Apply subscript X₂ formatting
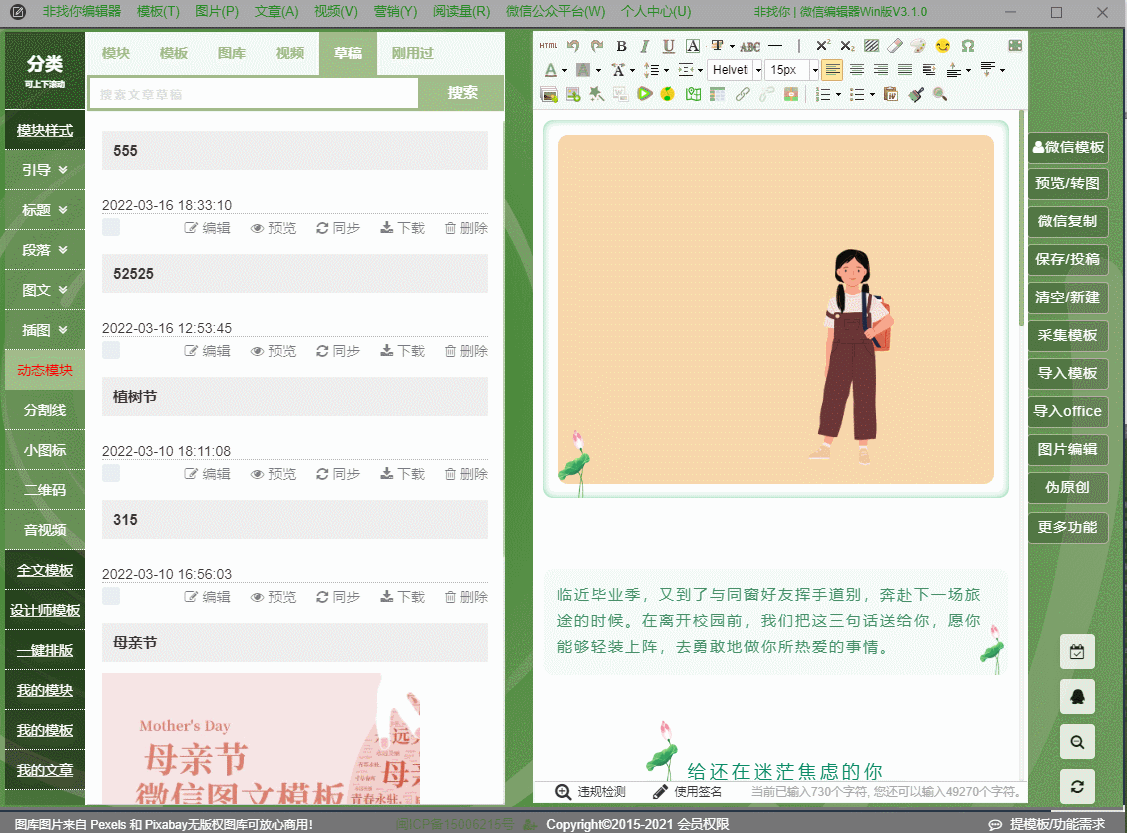 [x=847, y=46]
